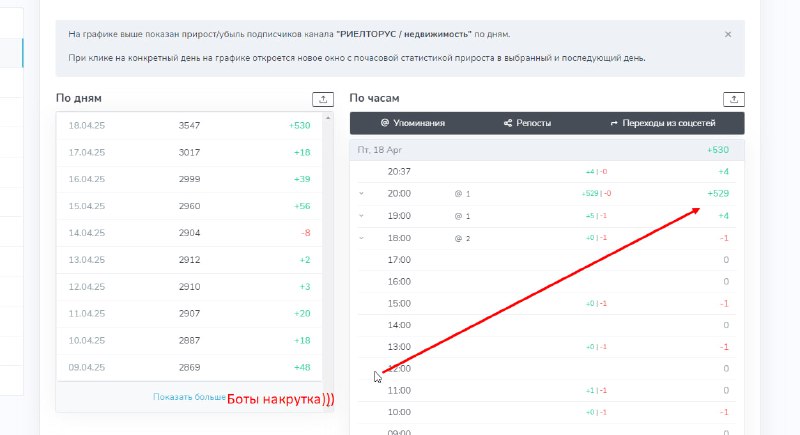800x435 pixels.
Task: Click mention count in 20:00 row
Action: tap(462, 194)
